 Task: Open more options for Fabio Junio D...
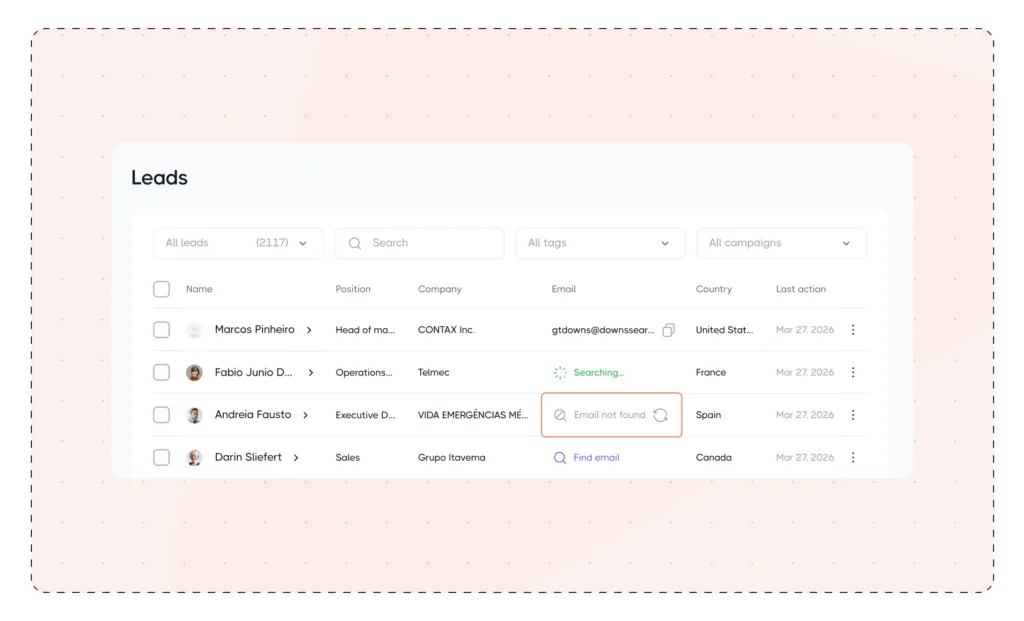point(853,372)
